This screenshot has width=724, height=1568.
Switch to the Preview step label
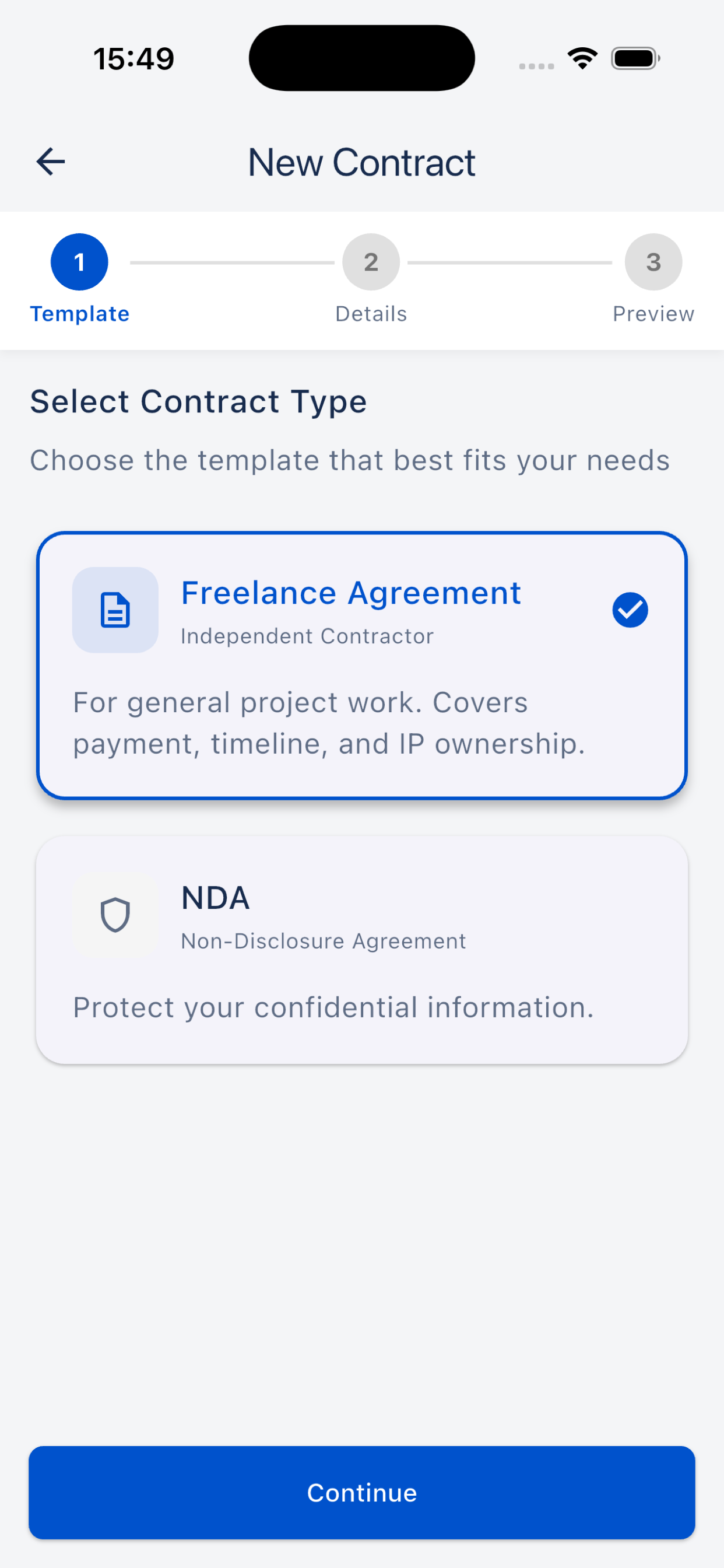tap(653, 313)
